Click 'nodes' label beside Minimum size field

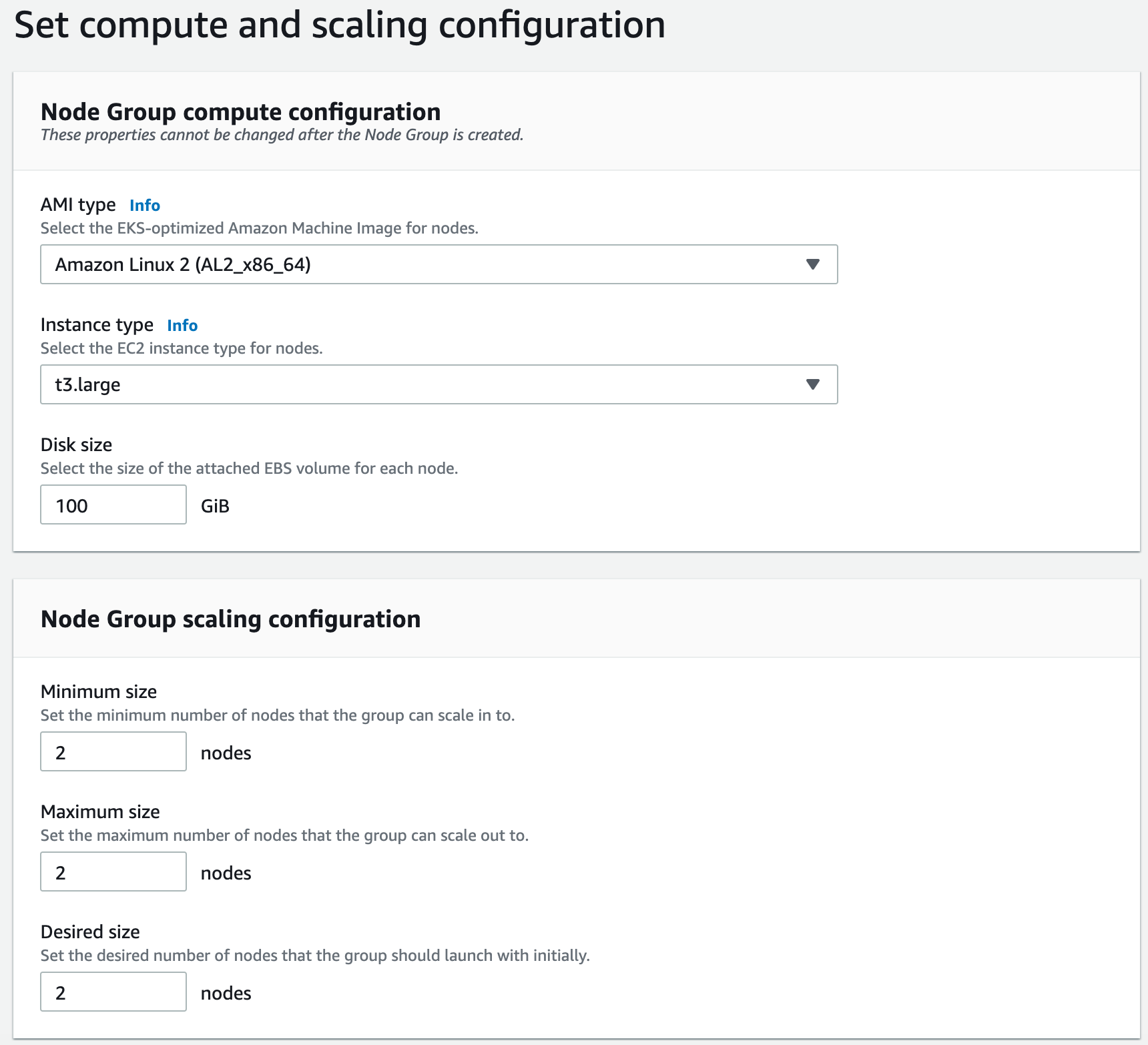click(x=226, y=753)
